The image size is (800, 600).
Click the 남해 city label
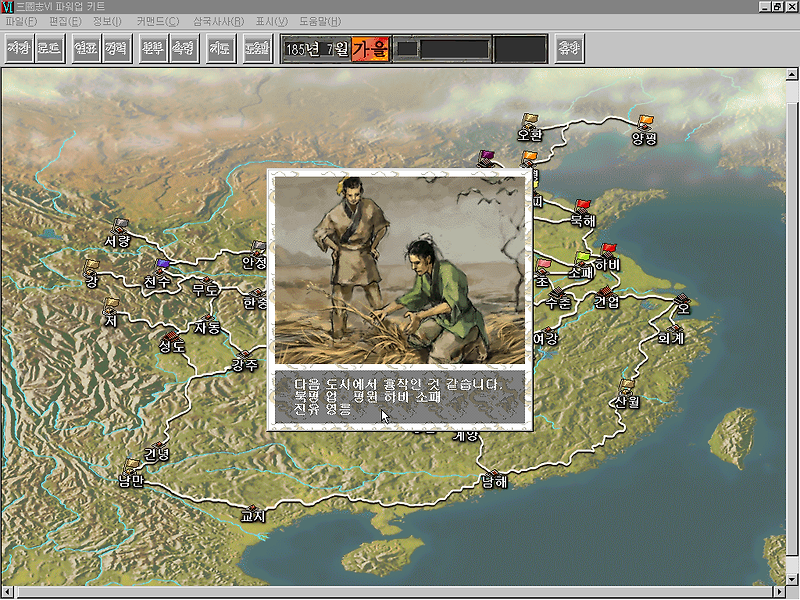point(495,482)
